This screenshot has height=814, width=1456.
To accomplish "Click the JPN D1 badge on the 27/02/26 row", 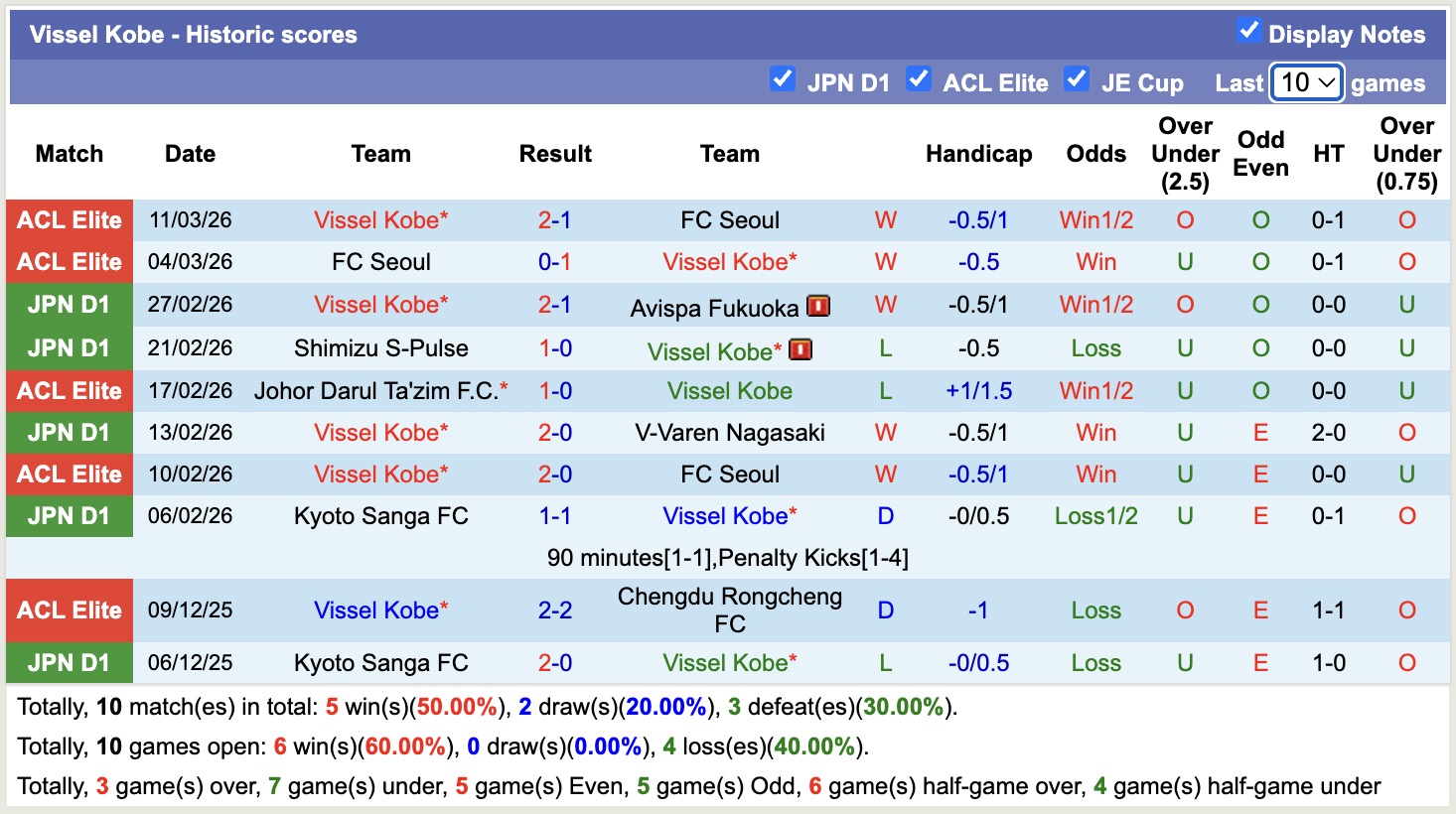I will coord(69,305).
